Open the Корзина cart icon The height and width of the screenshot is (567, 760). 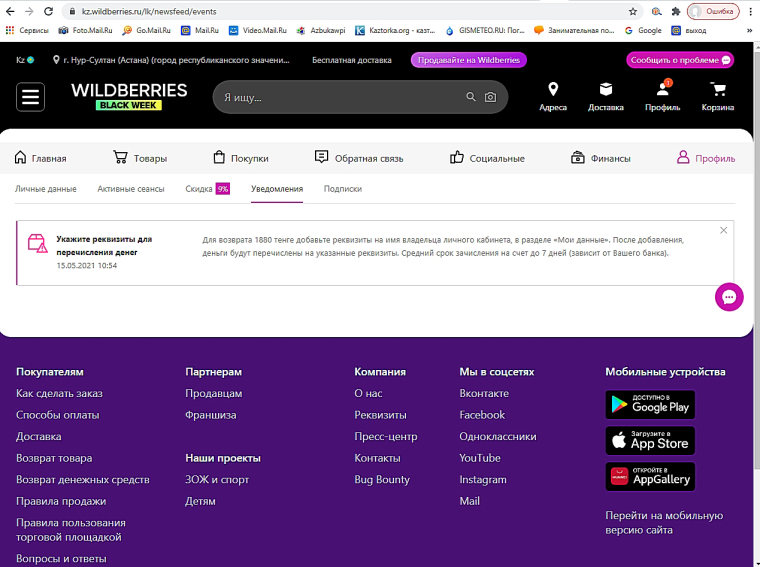[717, 96]
